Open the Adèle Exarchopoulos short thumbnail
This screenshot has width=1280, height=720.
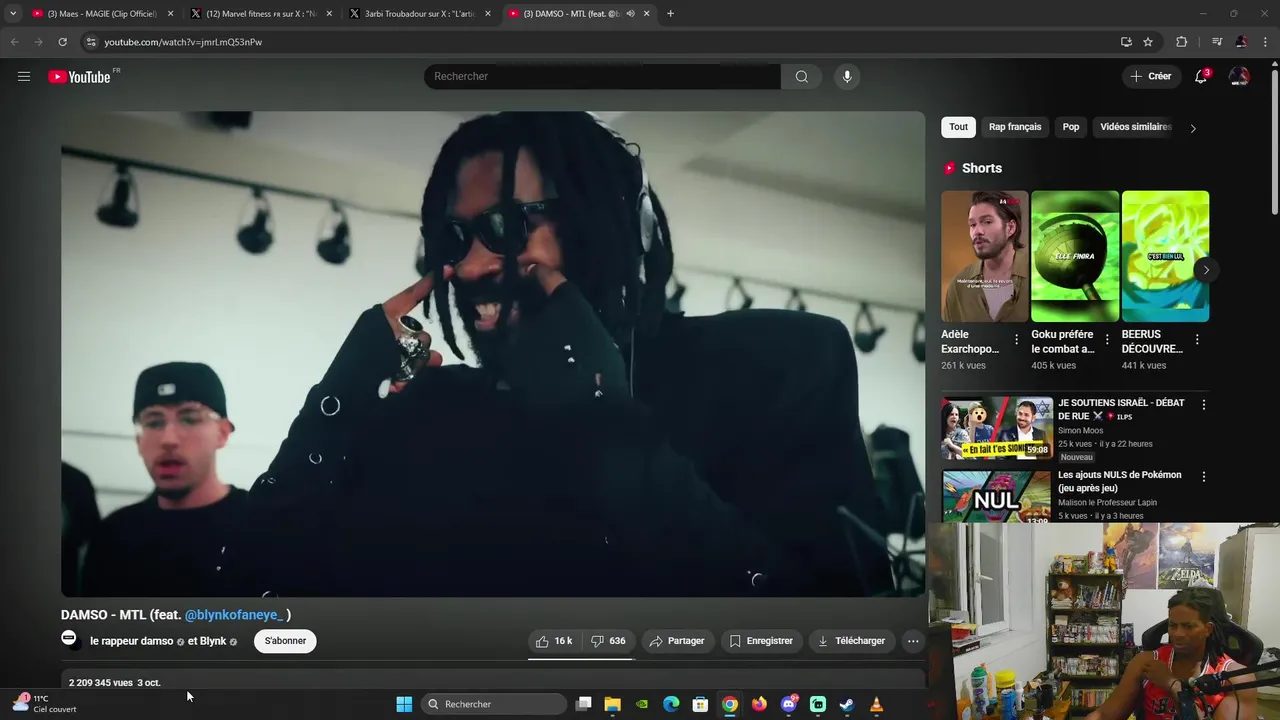pyautogui.click(x=984, y=256)
